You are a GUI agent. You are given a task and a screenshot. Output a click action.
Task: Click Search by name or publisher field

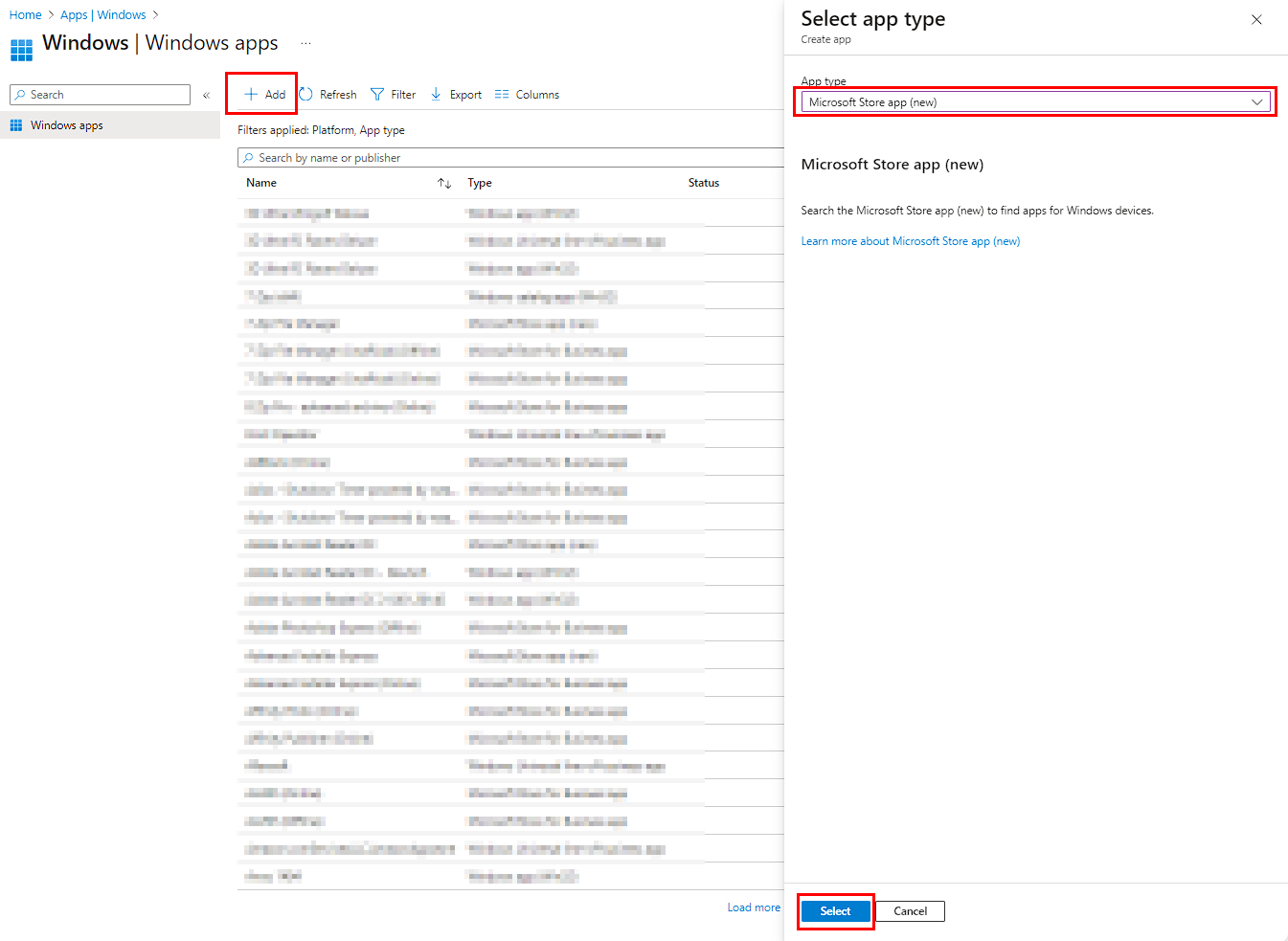tap(510, 158)
